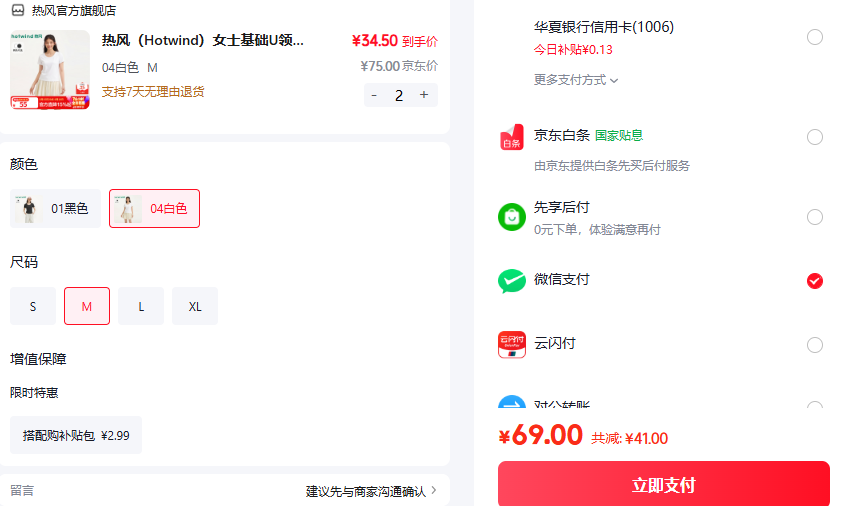
Task: Expand 更多支付方式 dropdown
Action: pyautogui.click(x=576, y=80)
